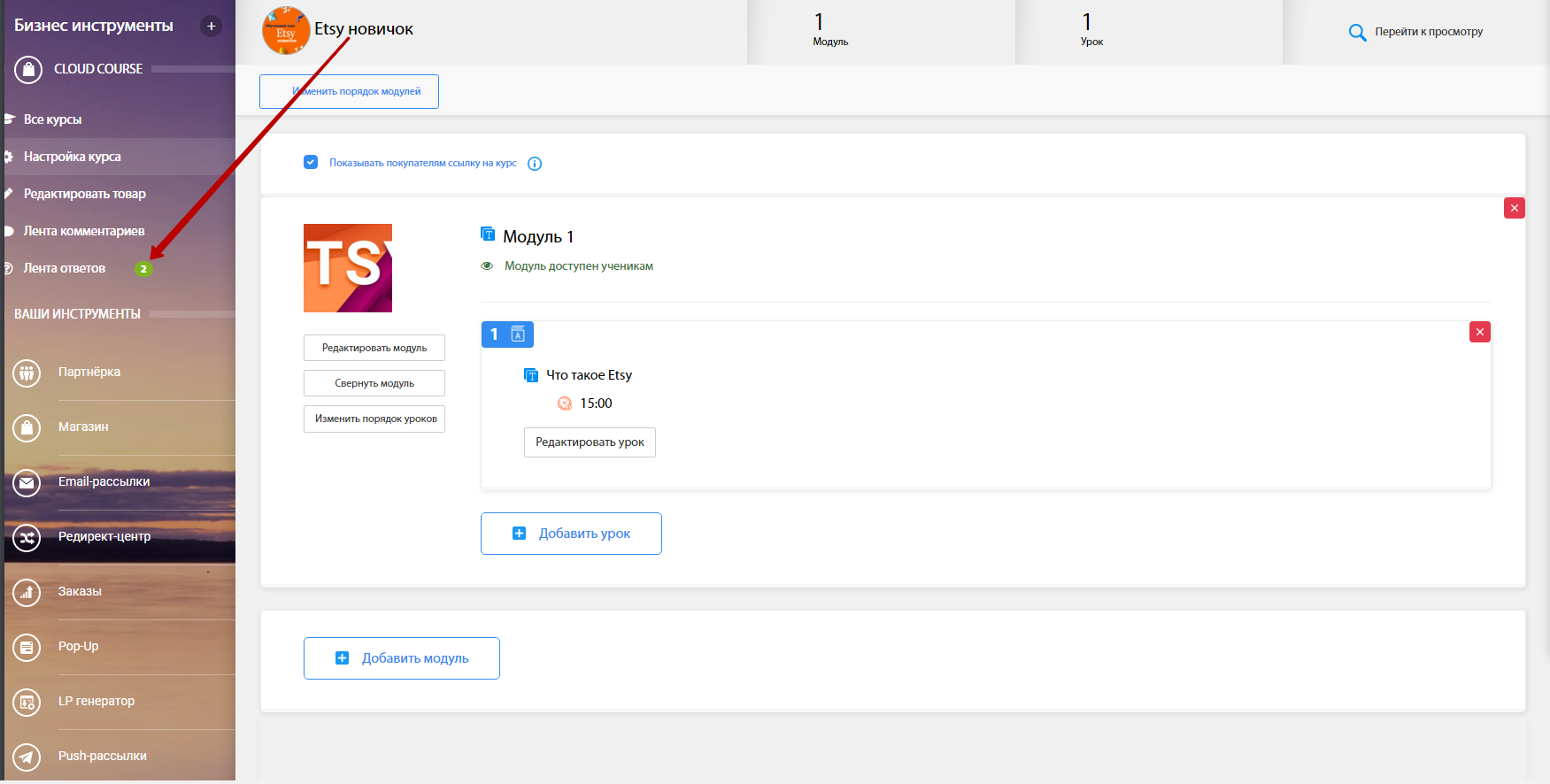The image size is (1550, 784).
Task: Click Изменить порядок модулей button
Action: click(x=349, y=92)
